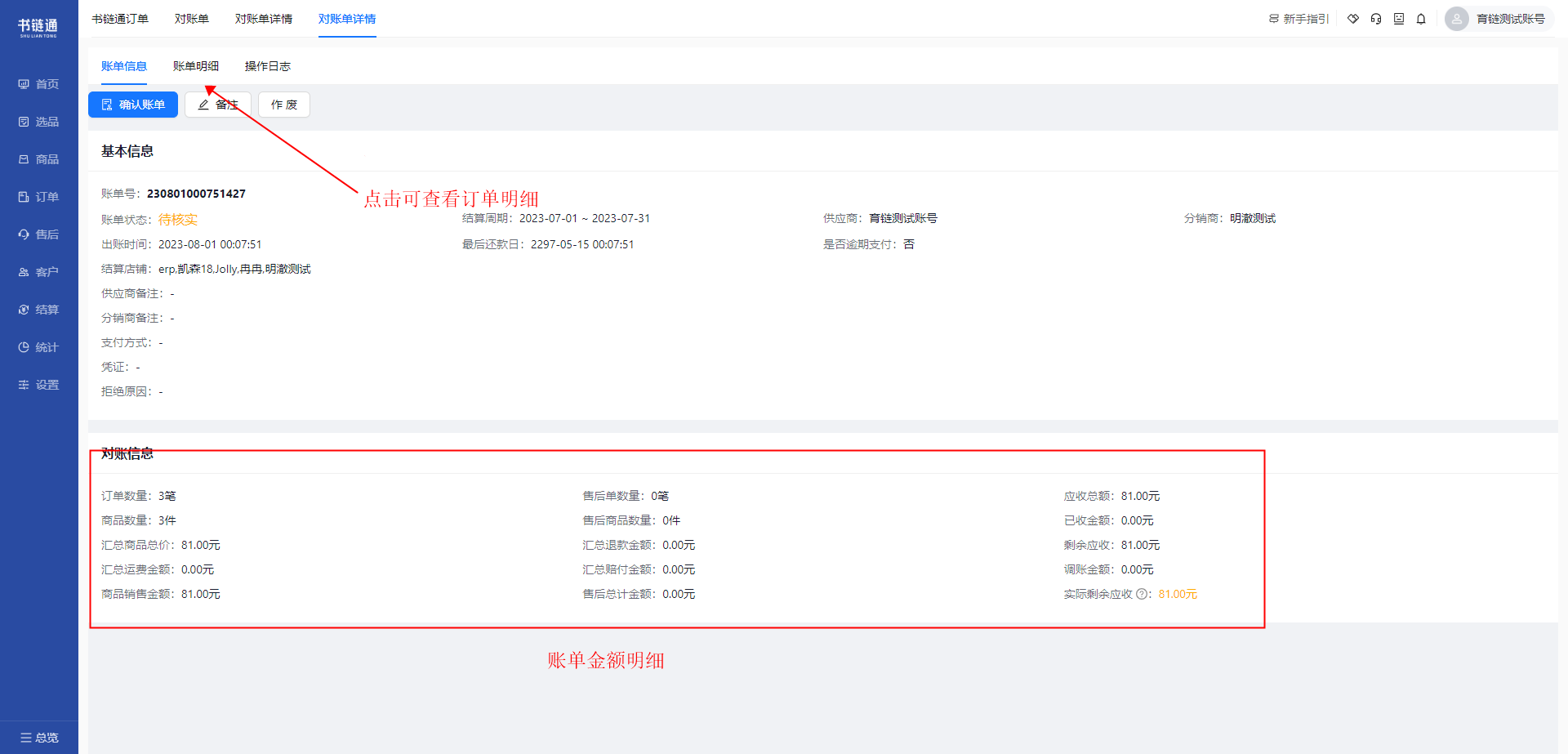Click bill number 230801000751427
The height and width of the screenshot is (754, 1568).
coord(196,194)
